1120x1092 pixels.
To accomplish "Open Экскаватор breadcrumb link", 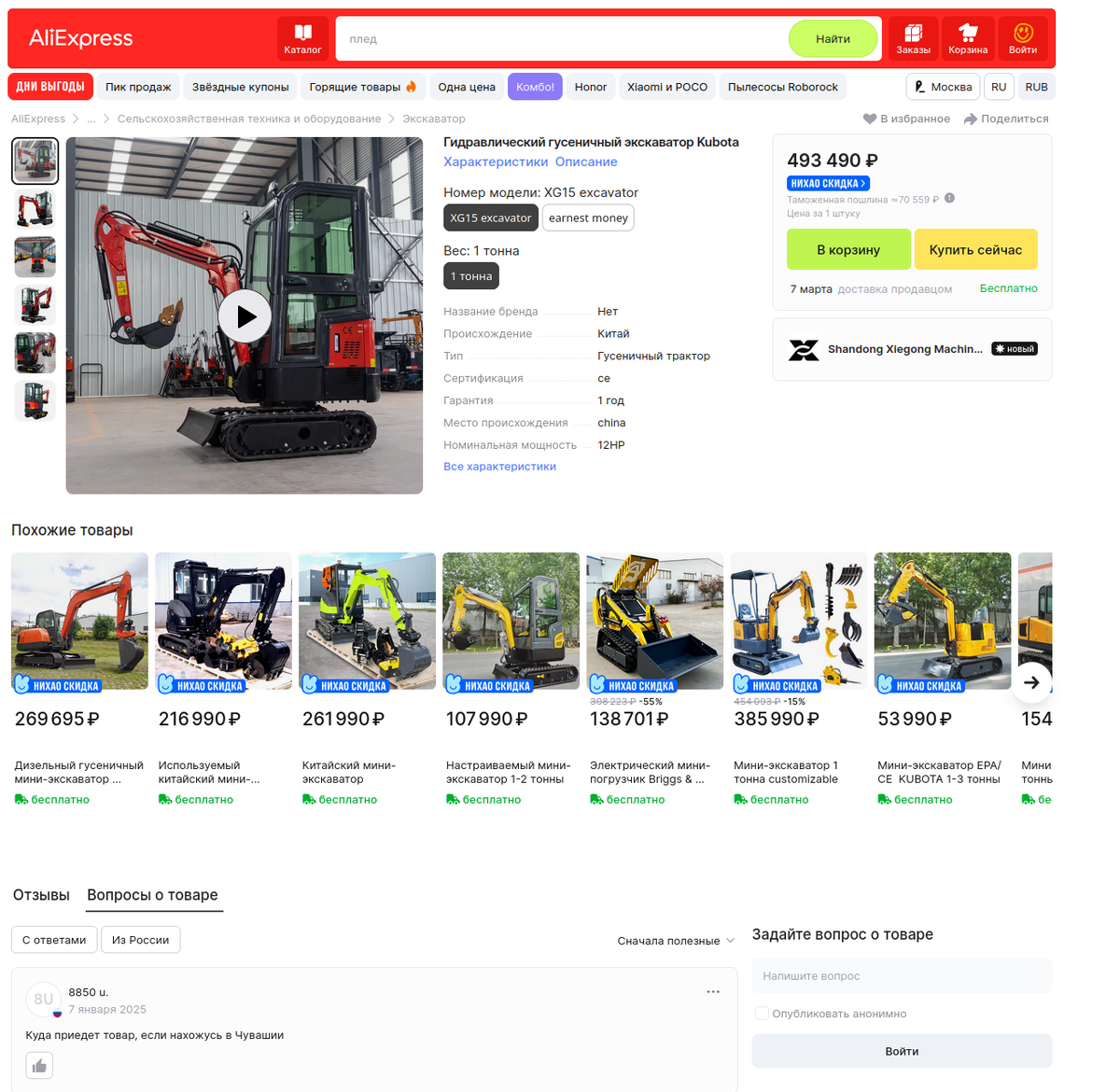I will click(433, 119).
